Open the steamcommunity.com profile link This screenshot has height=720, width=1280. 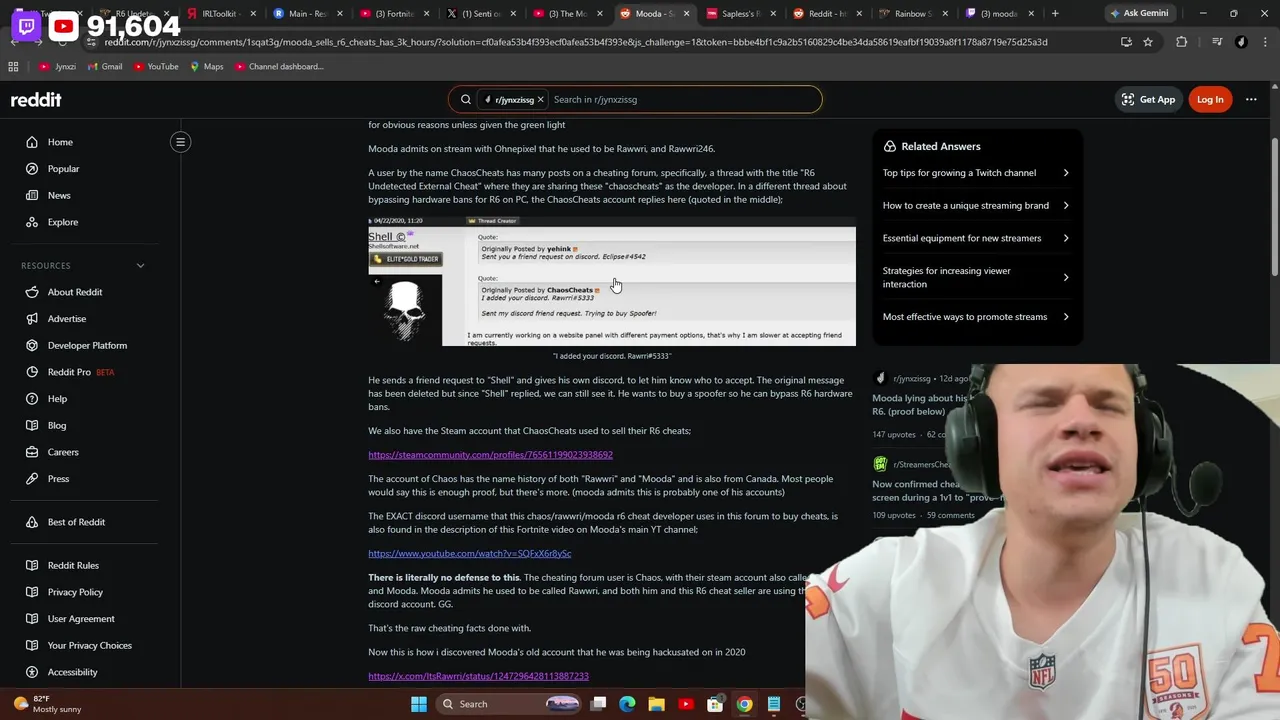(x=490, y=455)
